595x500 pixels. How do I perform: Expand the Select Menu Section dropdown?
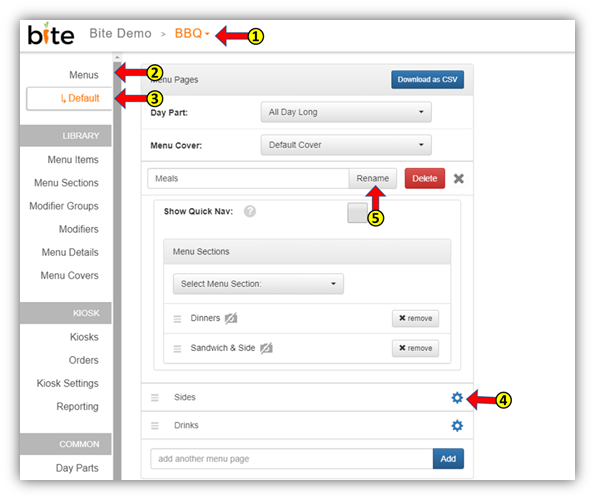point(258,284)
